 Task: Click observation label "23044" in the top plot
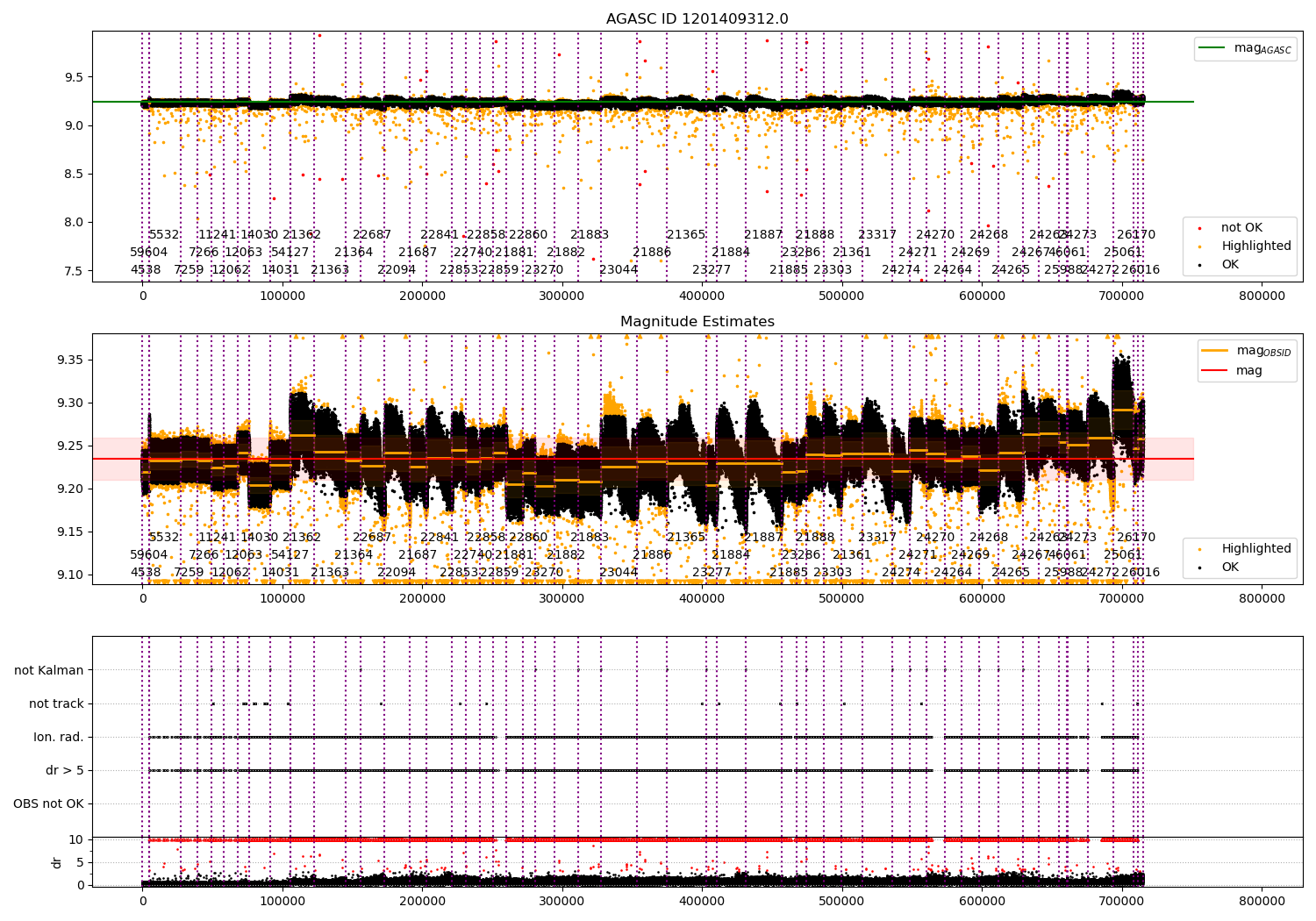(619, 270)
